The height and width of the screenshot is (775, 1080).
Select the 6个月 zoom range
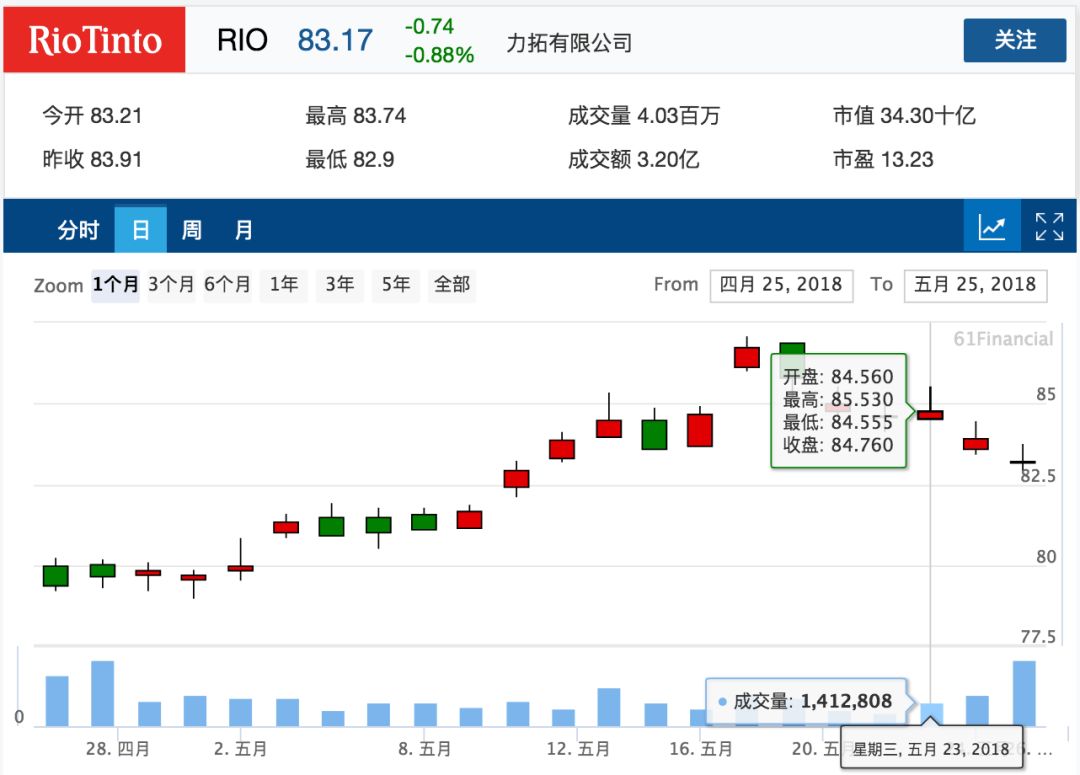coord(227,285)
